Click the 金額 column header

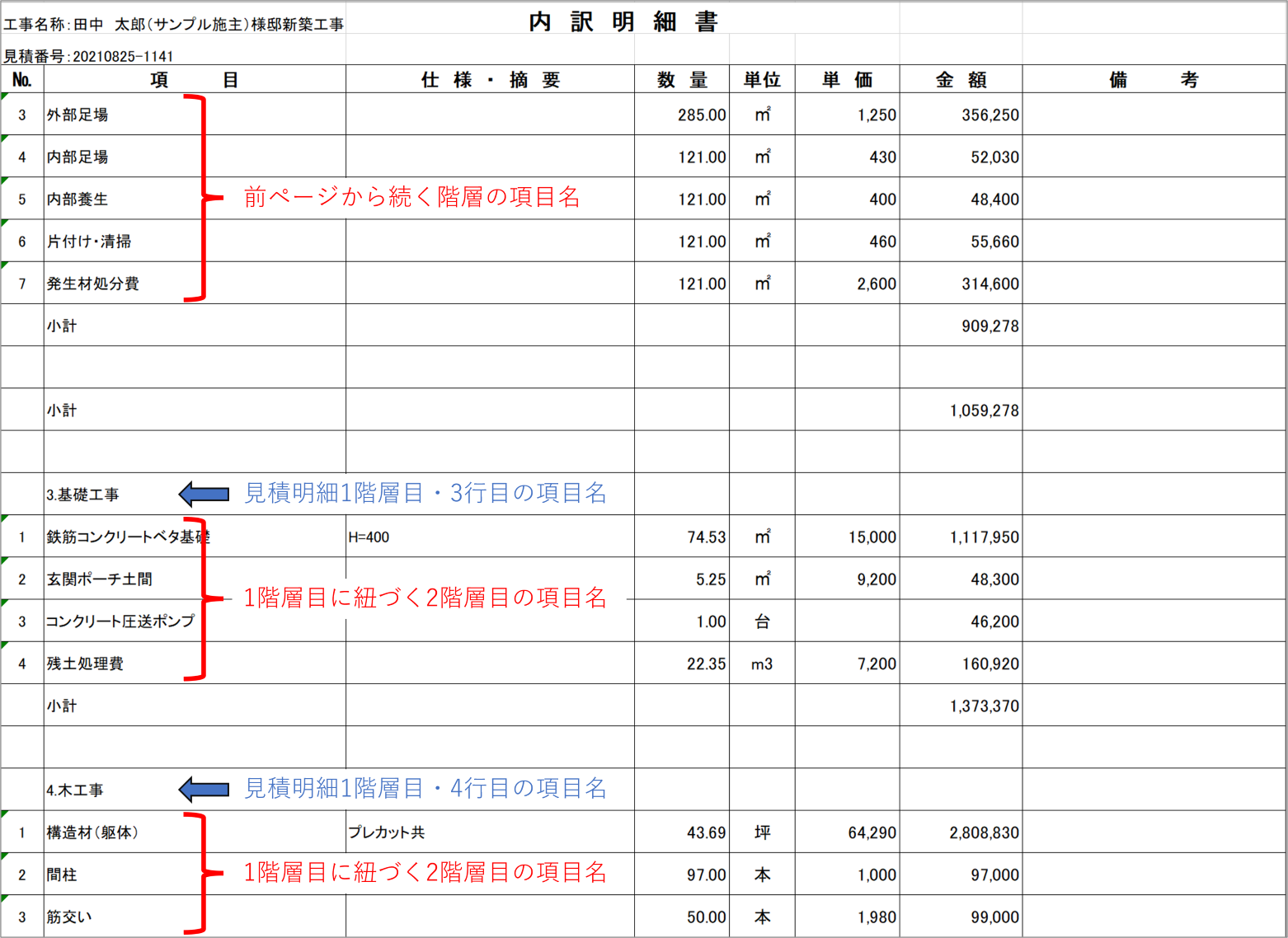961,80
